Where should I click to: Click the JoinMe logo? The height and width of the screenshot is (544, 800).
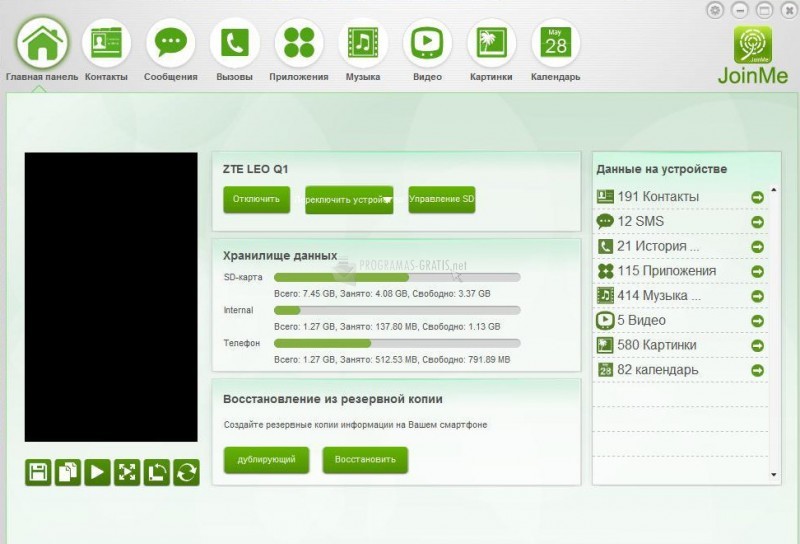pos(753,55)
